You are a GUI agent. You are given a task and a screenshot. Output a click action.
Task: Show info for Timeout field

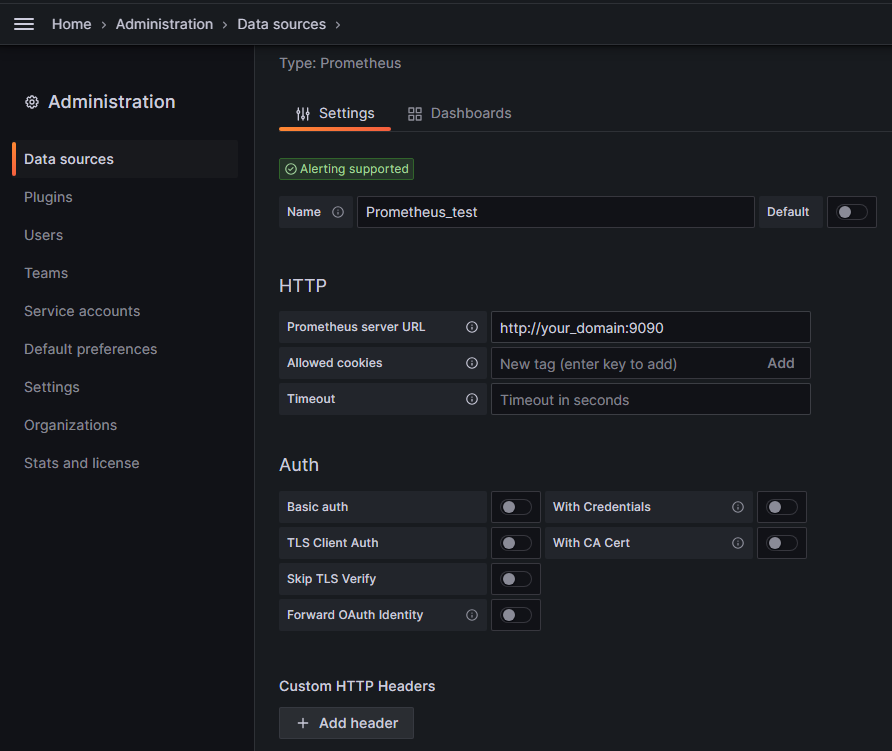[x=472, y=399]
